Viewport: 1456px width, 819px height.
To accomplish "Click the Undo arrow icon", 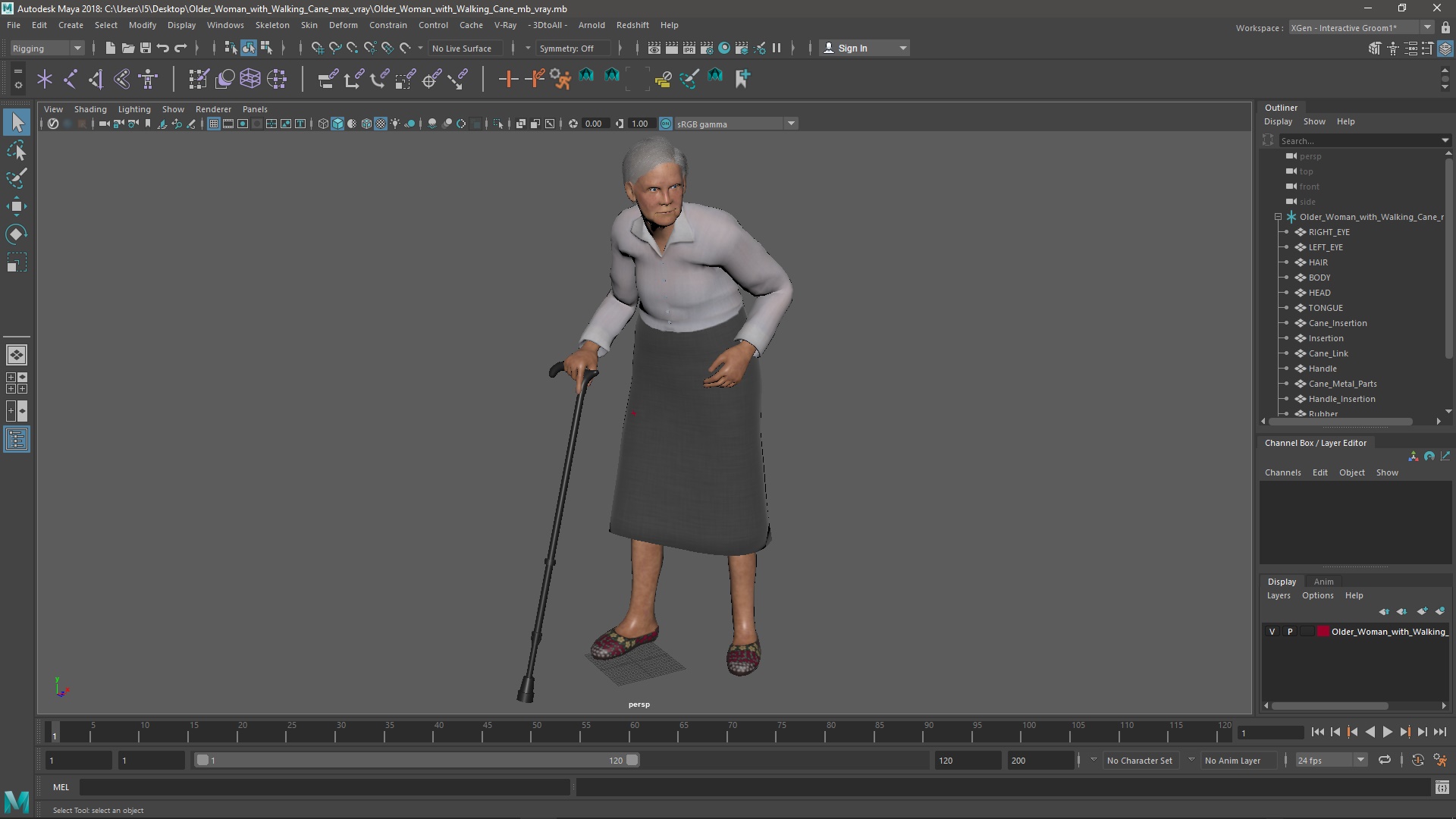I will (x=163, y=48).
